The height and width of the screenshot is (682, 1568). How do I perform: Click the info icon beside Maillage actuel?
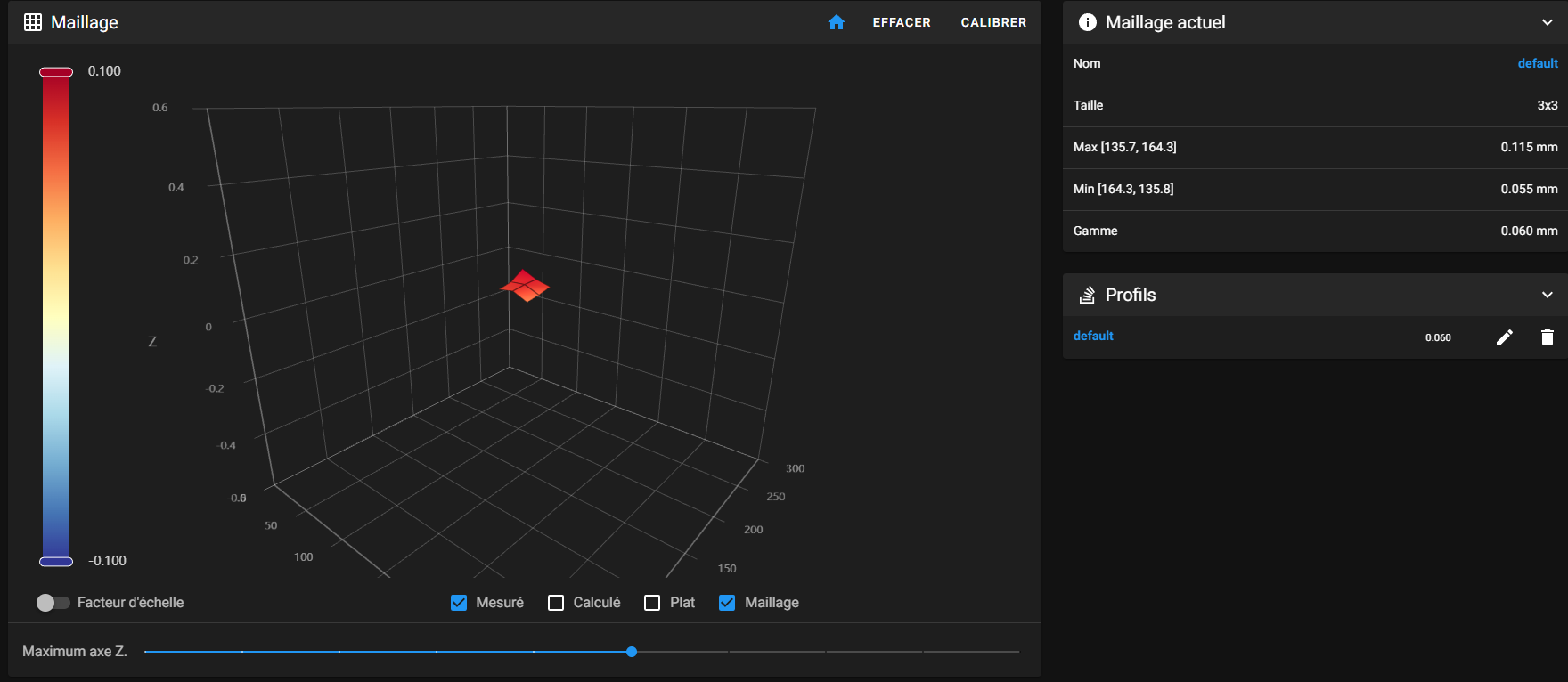pos(1087,22)
